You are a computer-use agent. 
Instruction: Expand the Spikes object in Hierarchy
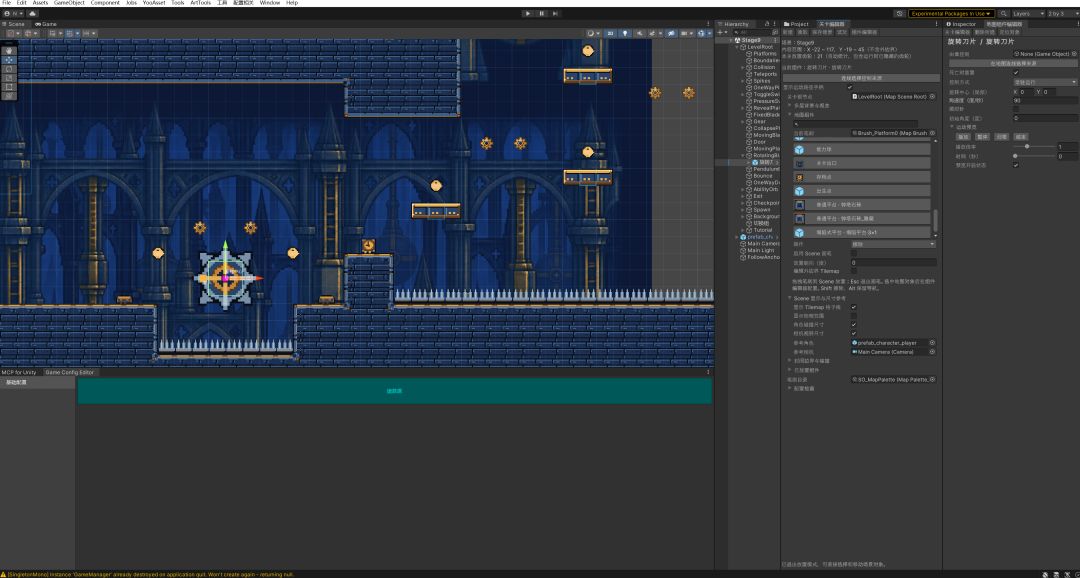tap(744, 81)
